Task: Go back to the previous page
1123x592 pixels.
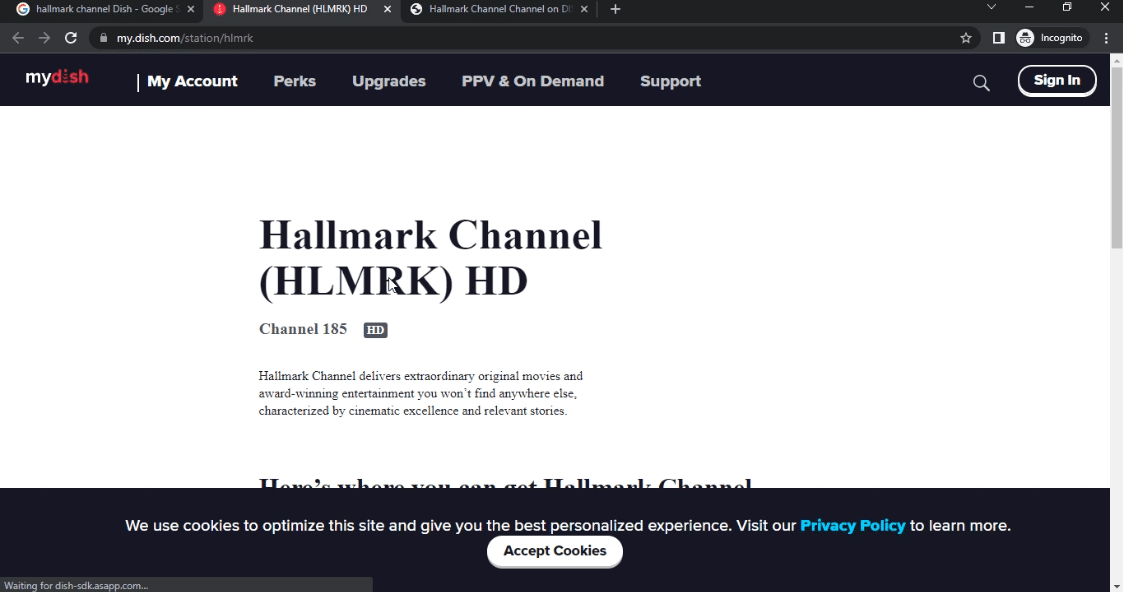Action: click(x=18, y=38)
